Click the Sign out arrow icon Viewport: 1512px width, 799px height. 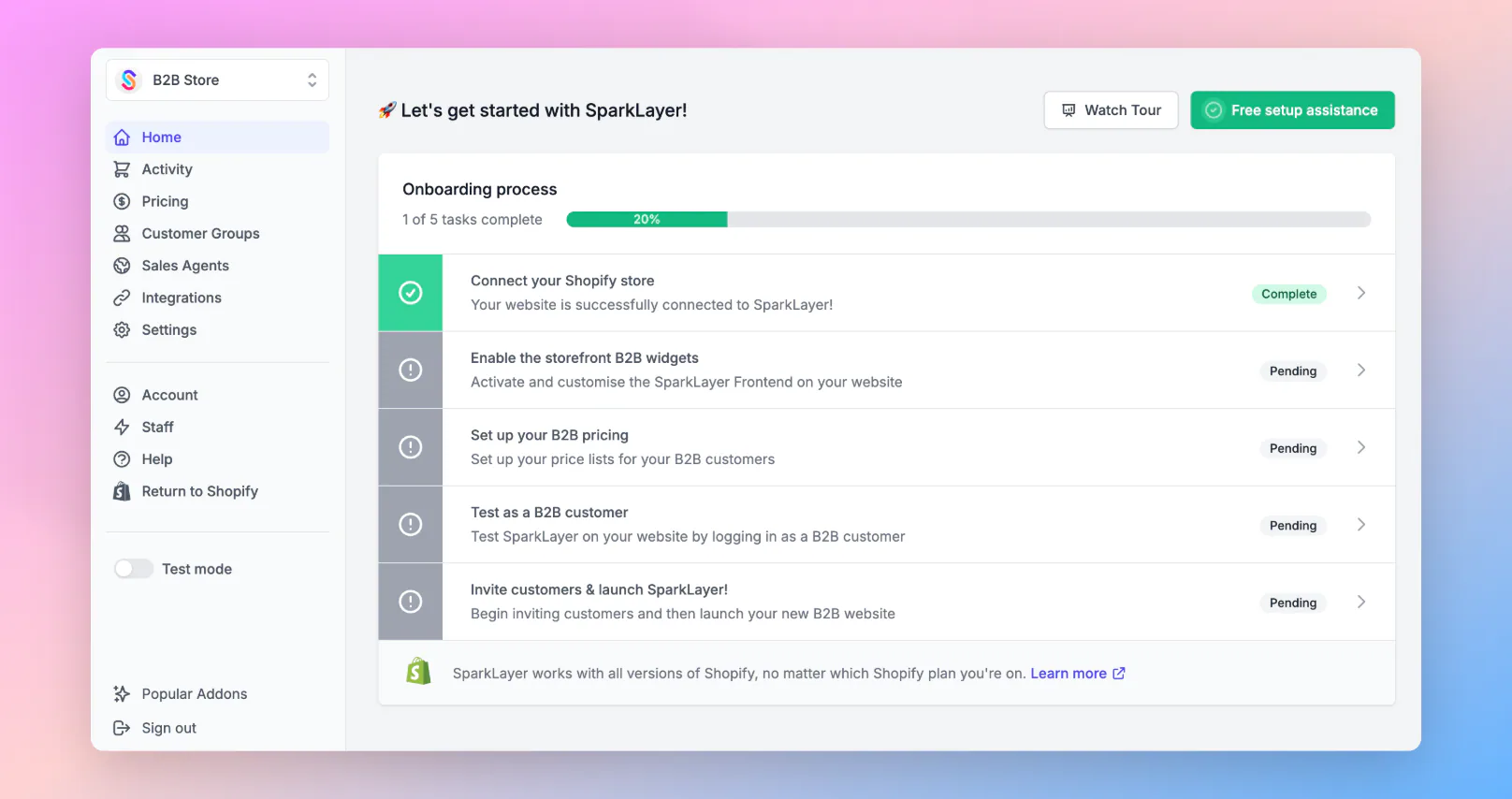(122, 728)
